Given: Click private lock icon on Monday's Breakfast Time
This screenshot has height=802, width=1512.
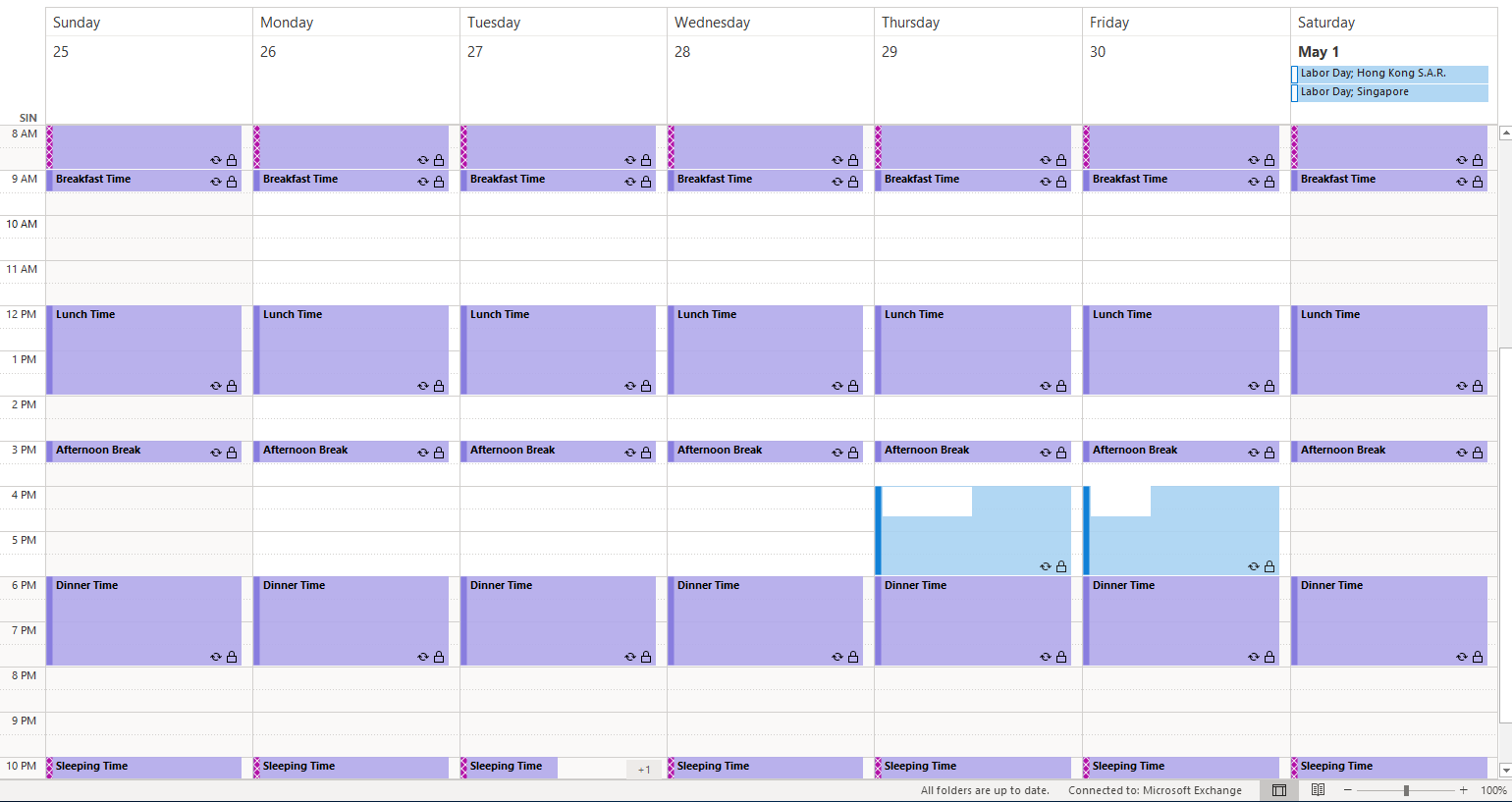Looking at the screenshot, I should (x=439, y=182).
